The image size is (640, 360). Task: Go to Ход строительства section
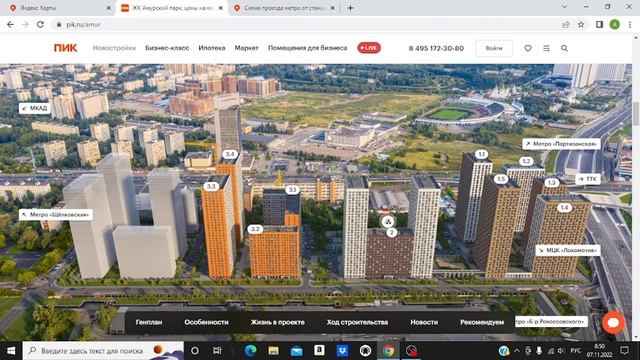pos(357,322)
